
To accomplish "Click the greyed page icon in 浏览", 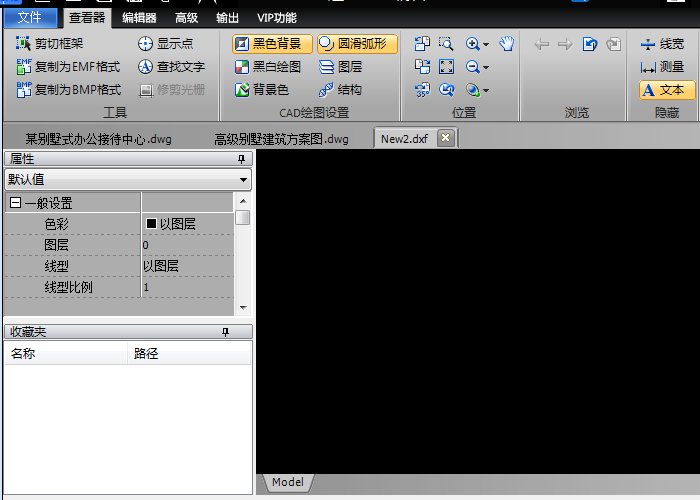I will tap(614, 44).
